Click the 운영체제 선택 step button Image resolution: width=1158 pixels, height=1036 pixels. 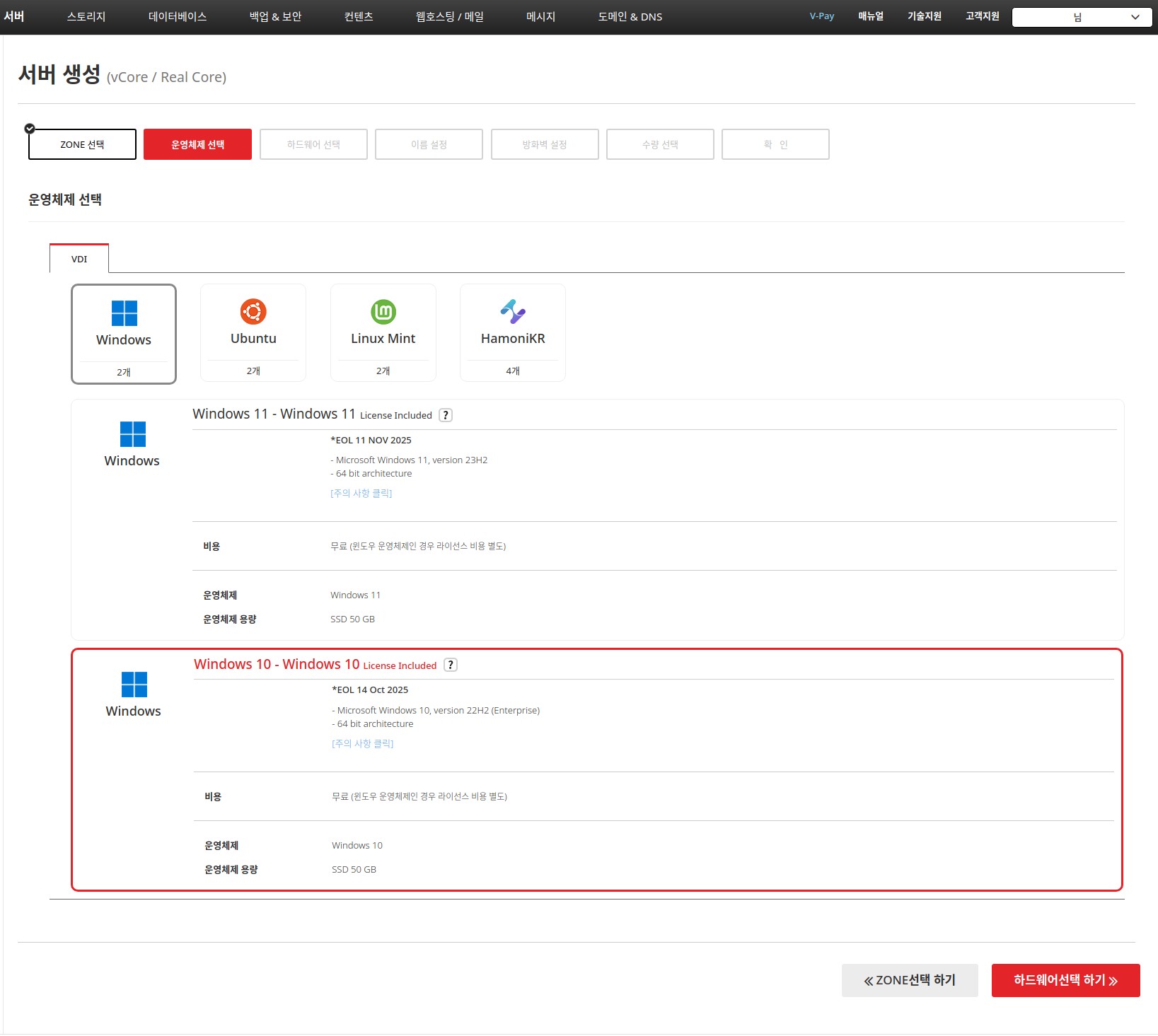point(197,144)
